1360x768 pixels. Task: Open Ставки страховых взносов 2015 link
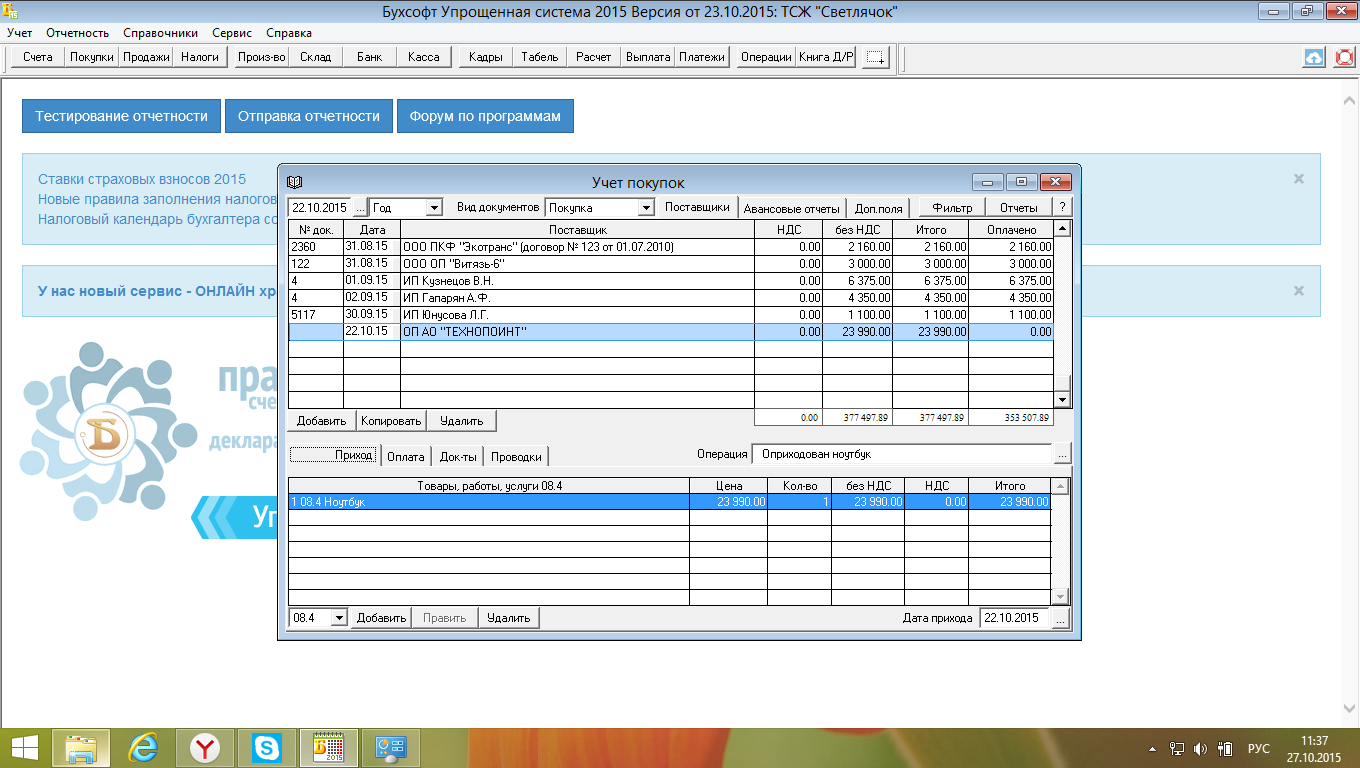click(142, 179)
